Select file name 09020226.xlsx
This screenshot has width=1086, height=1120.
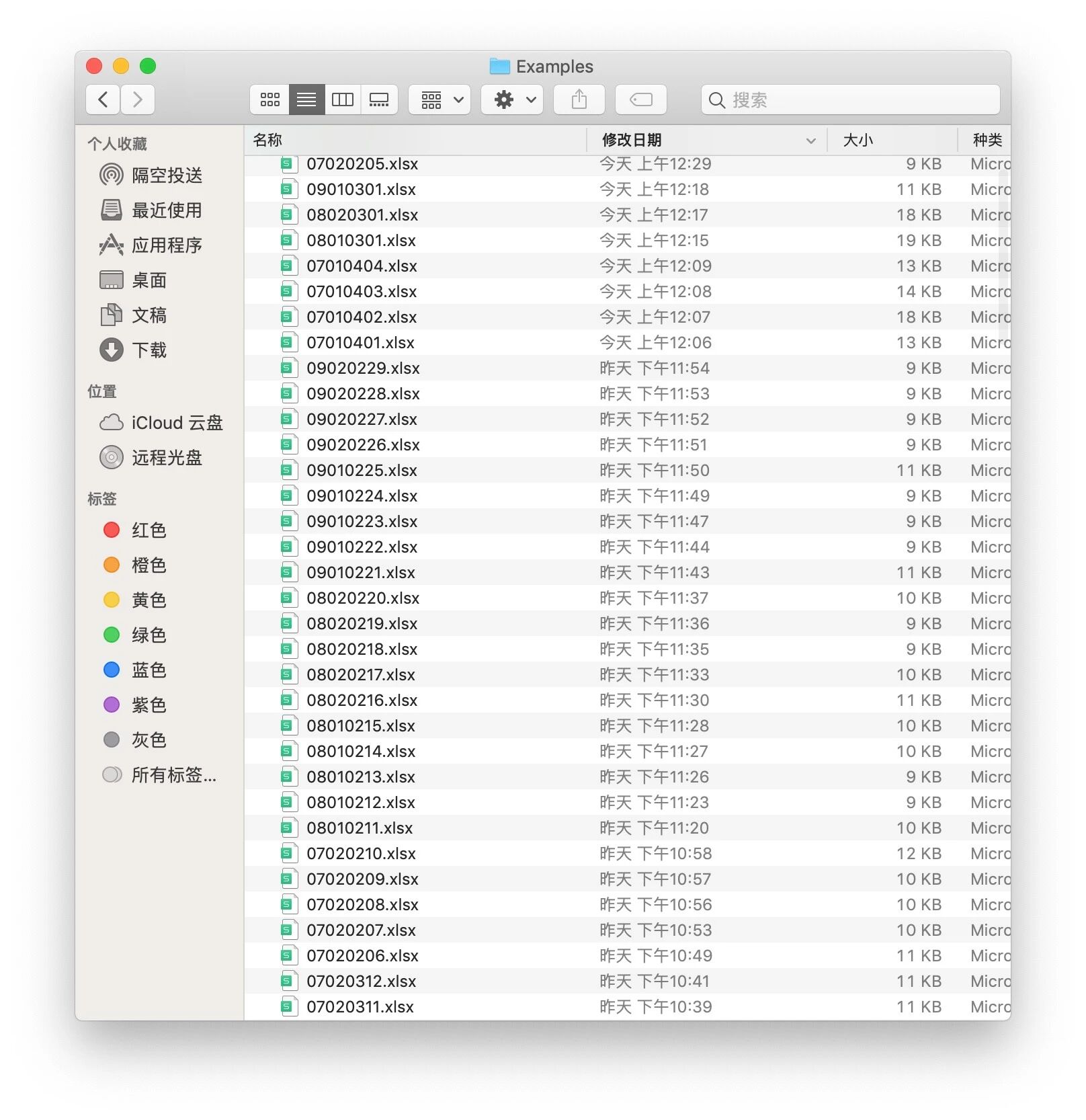pos(363,445)
